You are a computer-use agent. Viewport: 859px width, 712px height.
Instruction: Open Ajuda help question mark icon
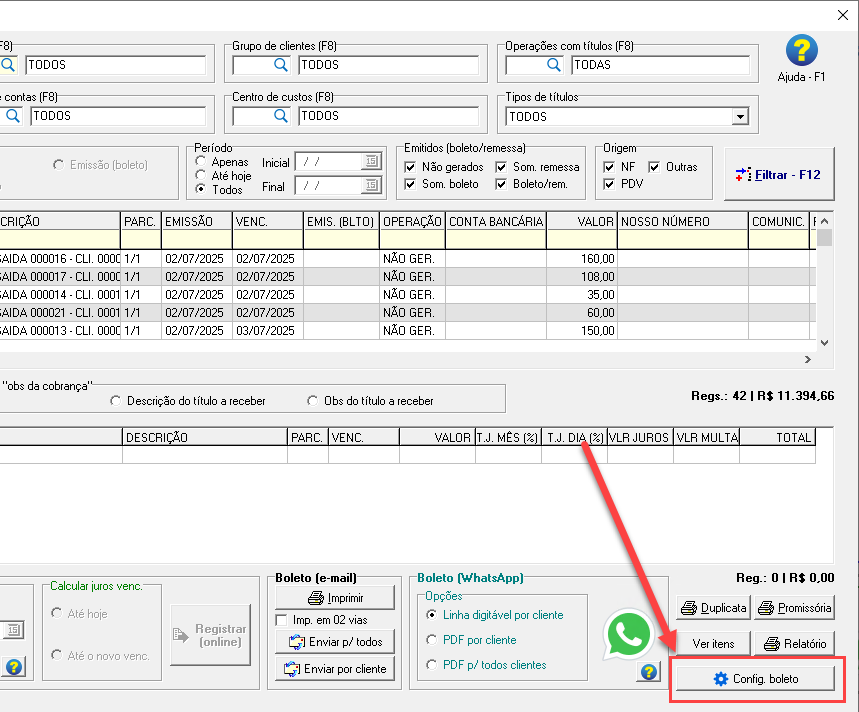[801, 50]
